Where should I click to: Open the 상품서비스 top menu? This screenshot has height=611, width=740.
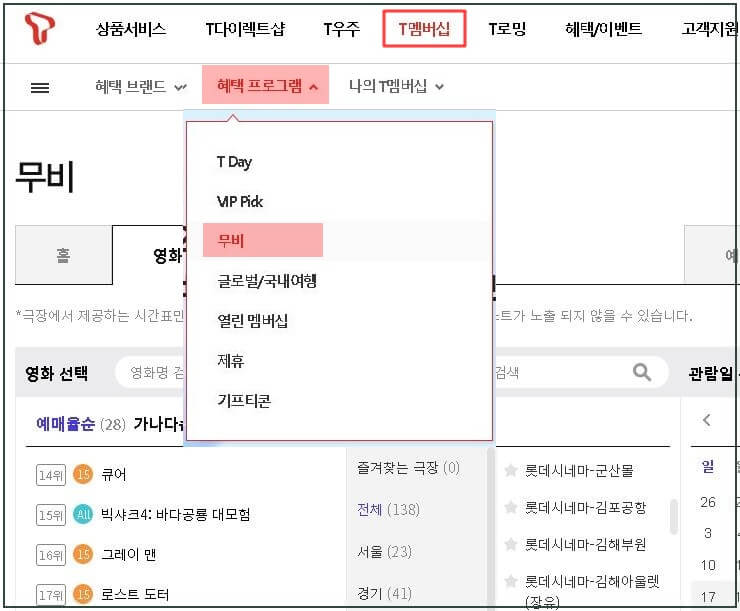tap(131, 29)
